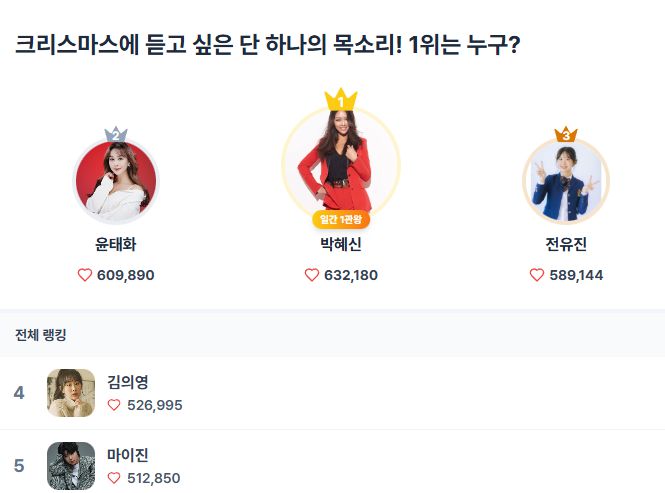Click the heart icon under 김의영
This screenshot has height=493, width=665.
[114, 405]
